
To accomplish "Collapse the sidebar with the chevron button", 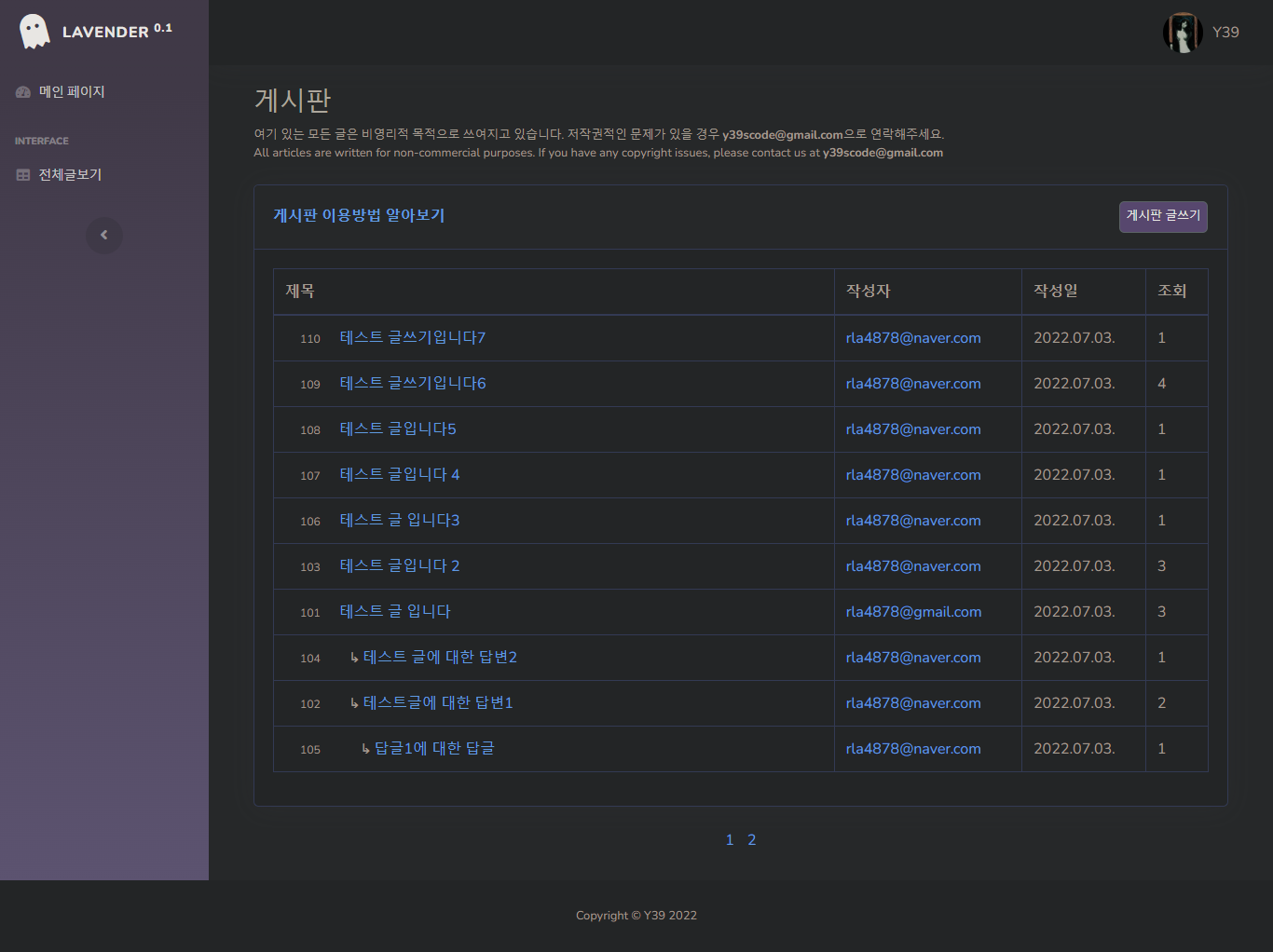I will point(104,235).
